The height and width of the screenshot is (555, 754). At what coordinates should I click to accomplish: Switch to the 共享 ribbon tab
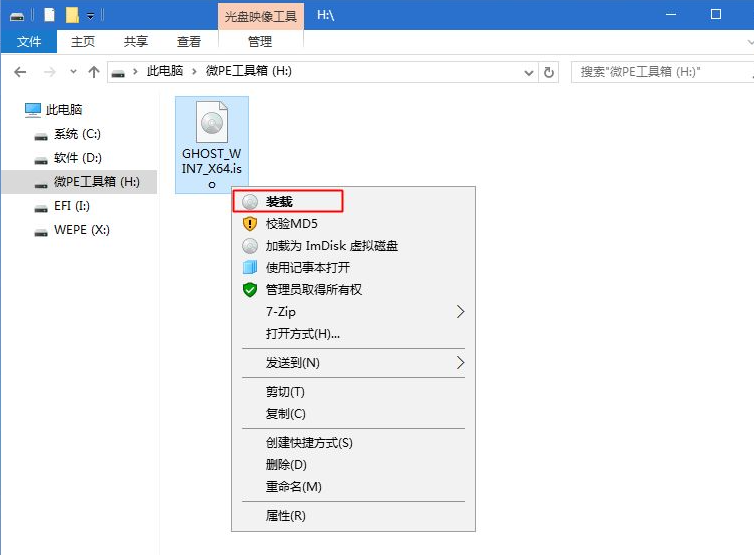coord(136,42)
